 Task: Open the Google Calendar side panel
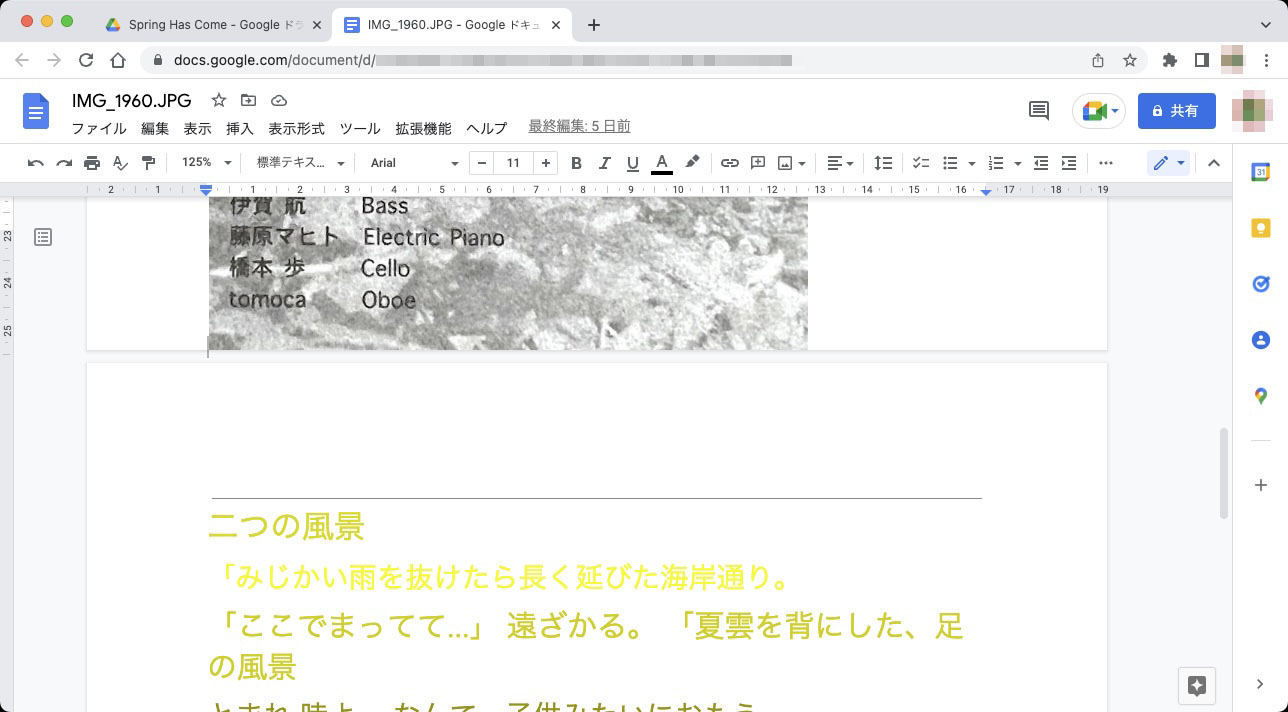1260,172
